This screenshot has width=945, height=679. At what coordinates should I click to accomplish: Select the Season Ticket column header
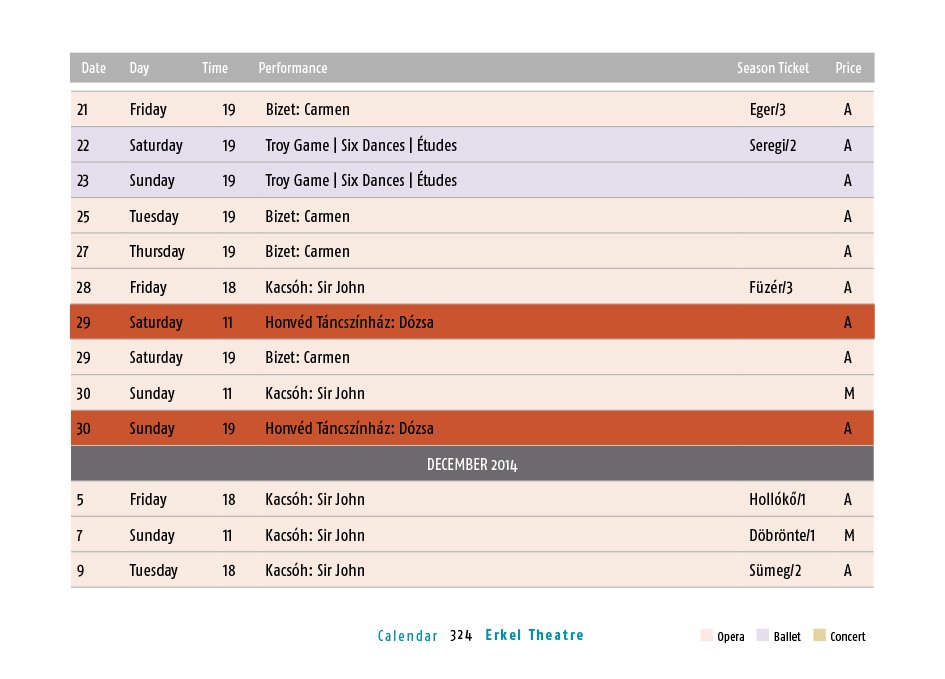pyautogui.click(x=773, y=68)
